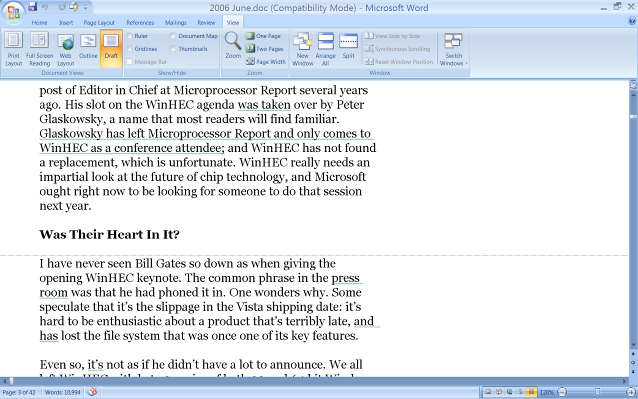Toggle the Gridlines checkbox
The image size is (638, 399).
click(x=130, y=49)
